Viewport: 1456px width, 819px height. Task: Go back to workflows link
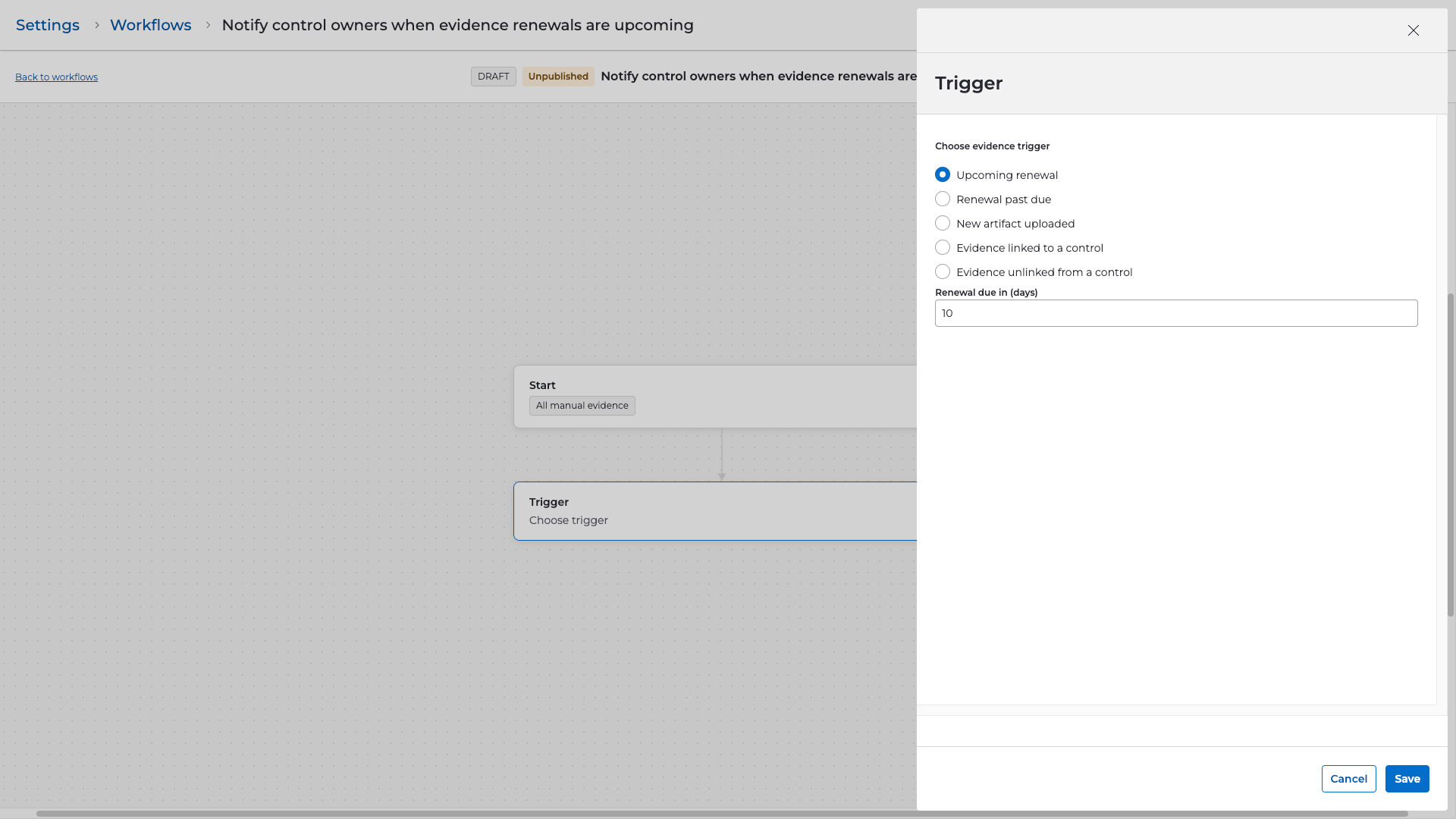[56, 77]
